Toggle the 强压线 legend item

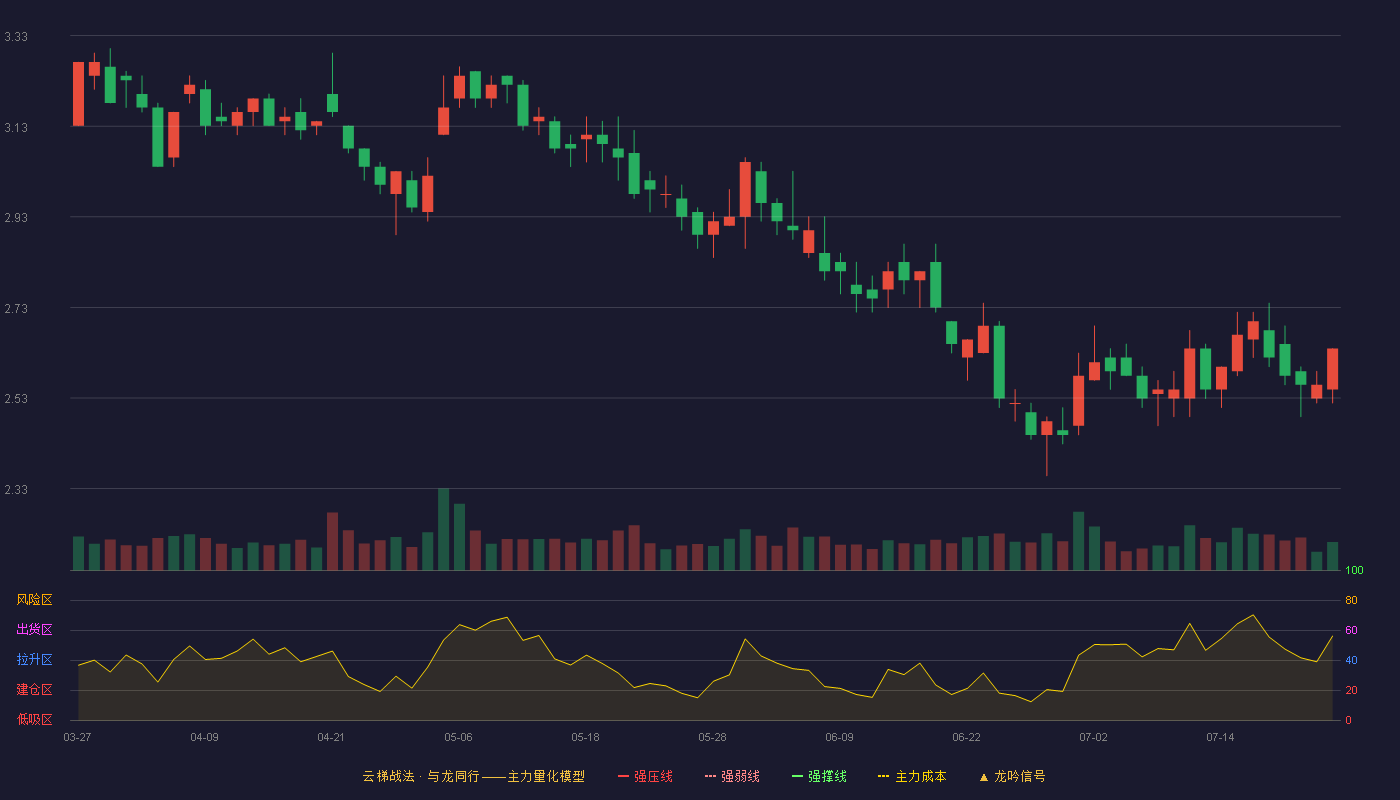click(645, 776)
